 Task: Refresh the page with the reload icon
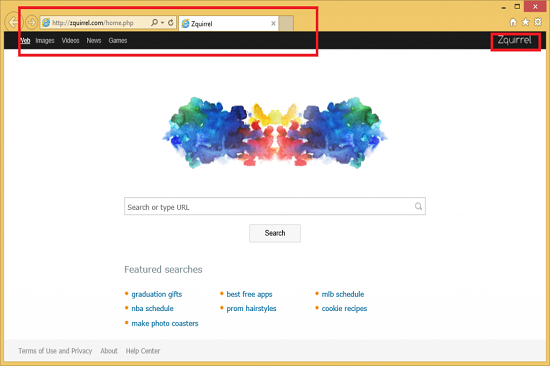tap(170, 22)
